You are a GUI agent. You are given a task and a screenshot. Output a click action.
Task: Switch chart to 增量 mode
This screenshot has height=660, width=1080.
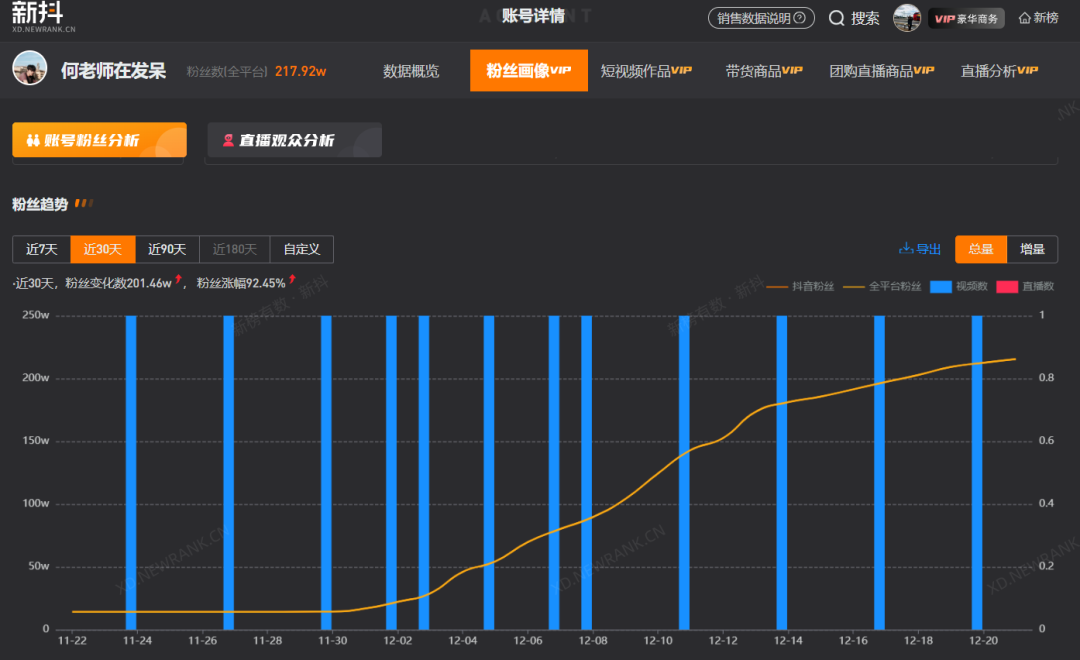(1032, 249)
